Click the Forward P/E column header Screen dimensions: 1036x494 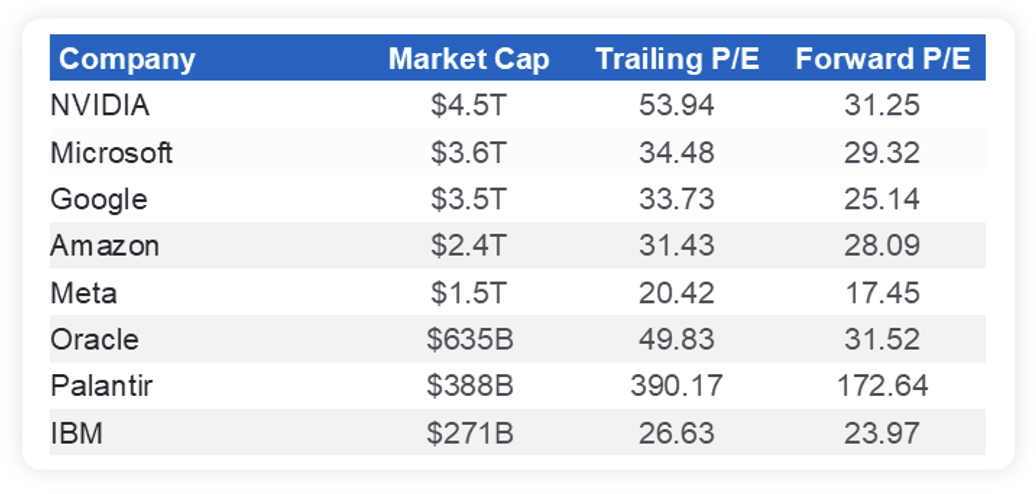pyautogui.click(x=882, y=59)
